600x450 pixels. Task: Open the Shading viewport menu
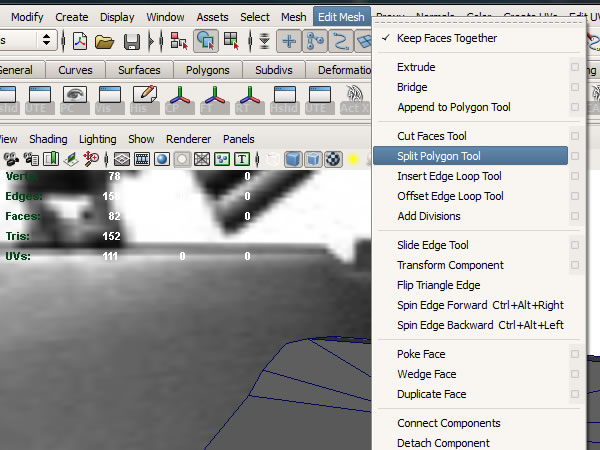pos(48,139)
